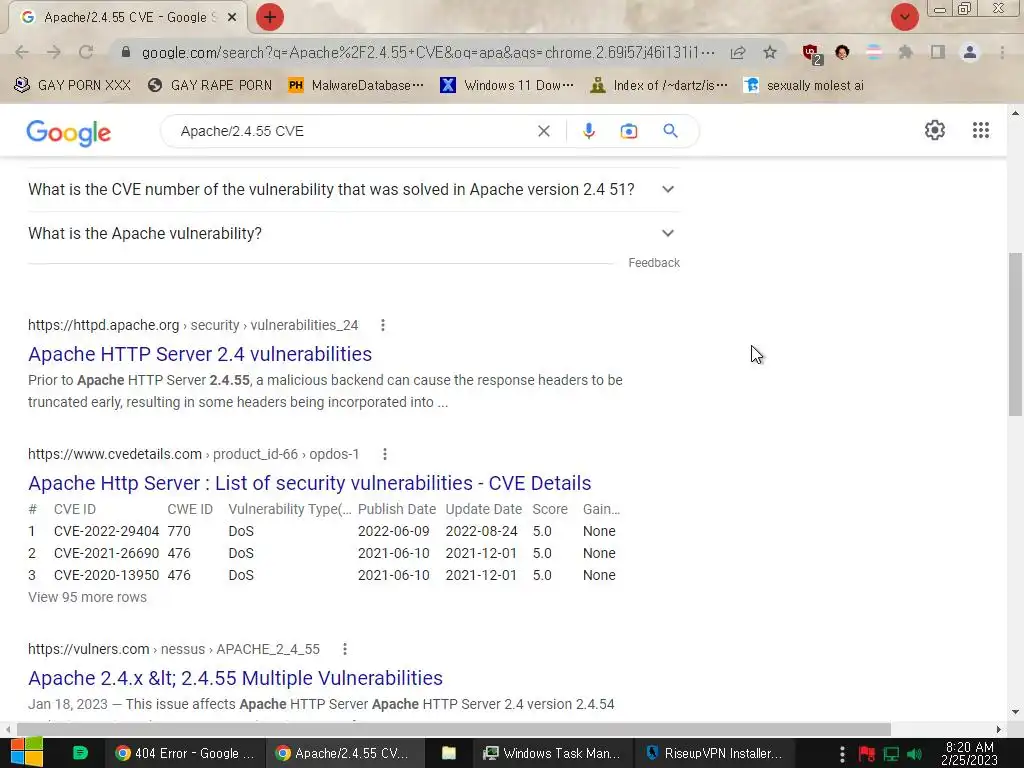Open more options for httpd.apache.org result
Screen dimensions: 1024x768
(383, 325)
